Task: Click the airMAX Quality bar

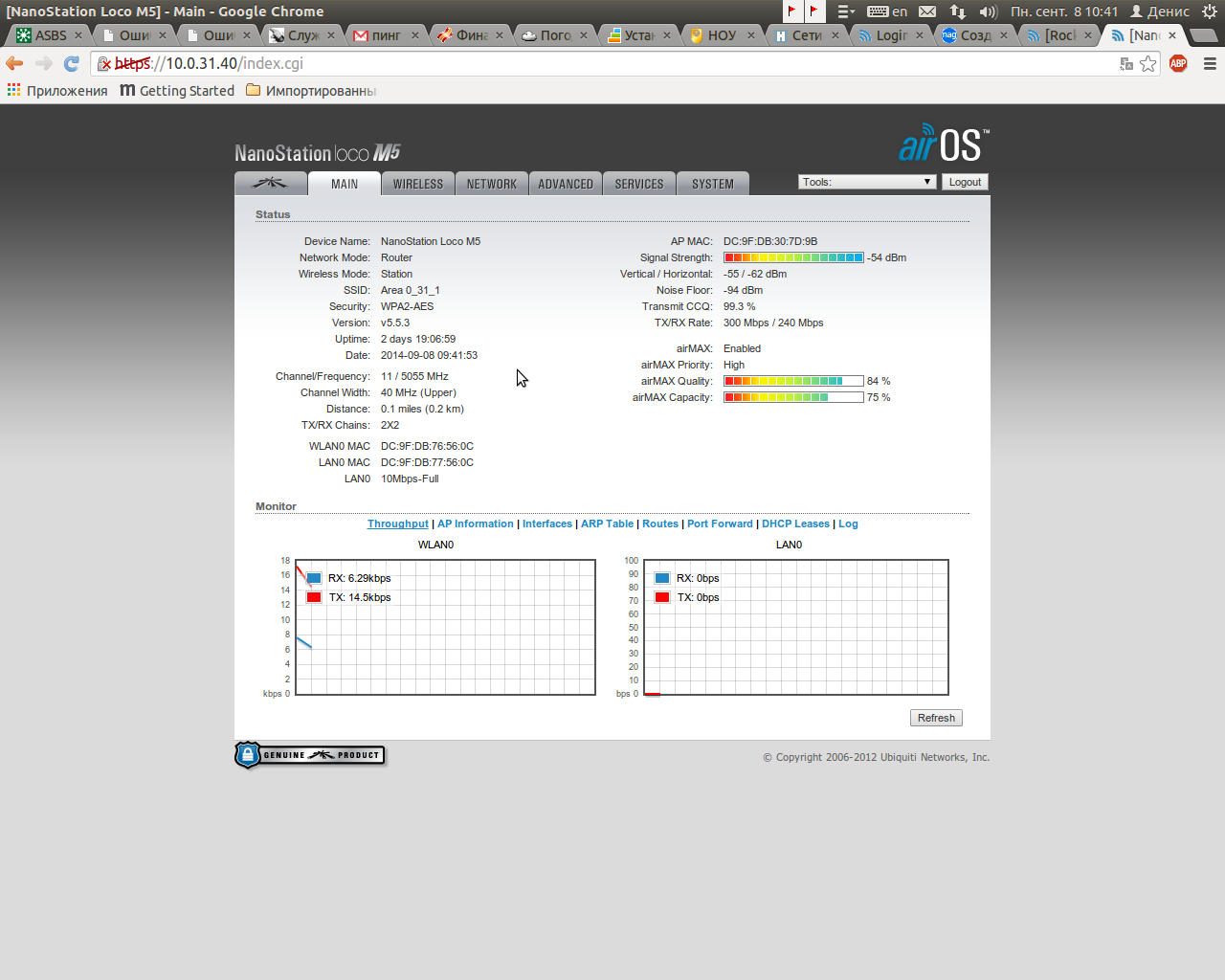Action: (x=793, y=381)
